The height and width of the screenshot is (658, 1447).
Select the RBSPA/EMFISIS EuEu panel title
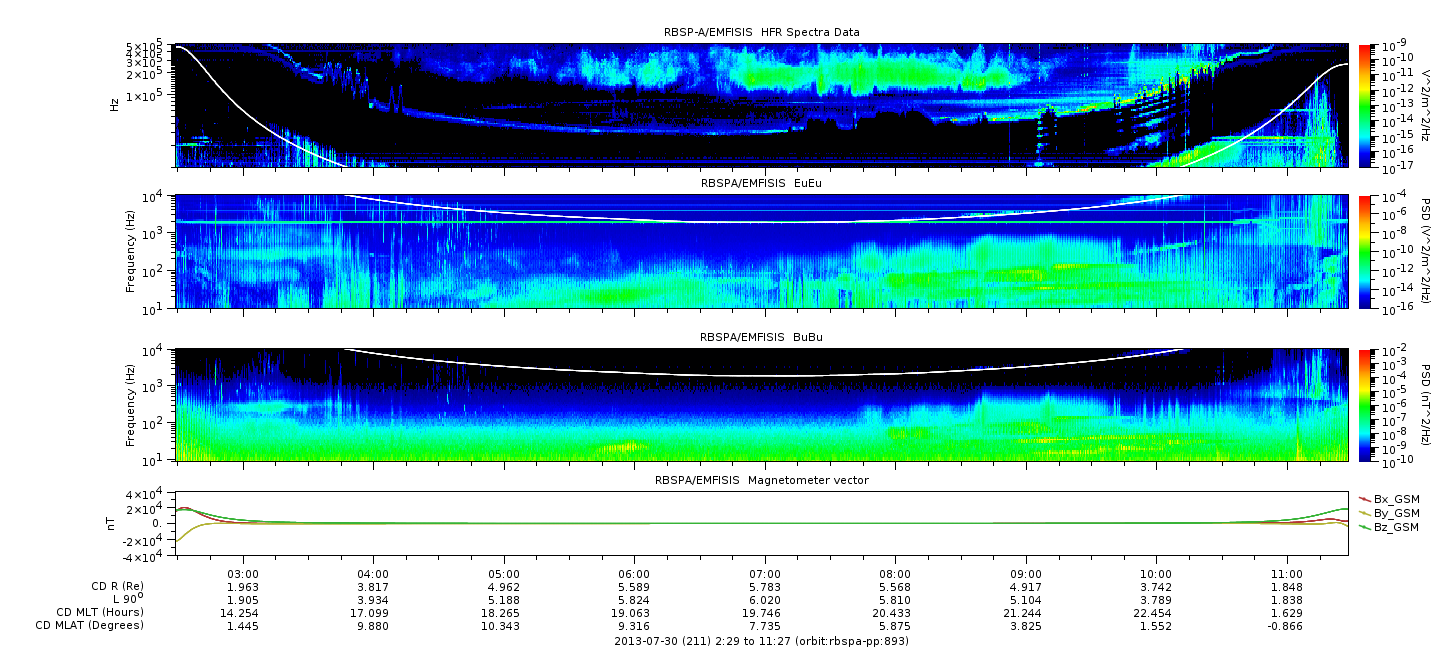[761, 184]
